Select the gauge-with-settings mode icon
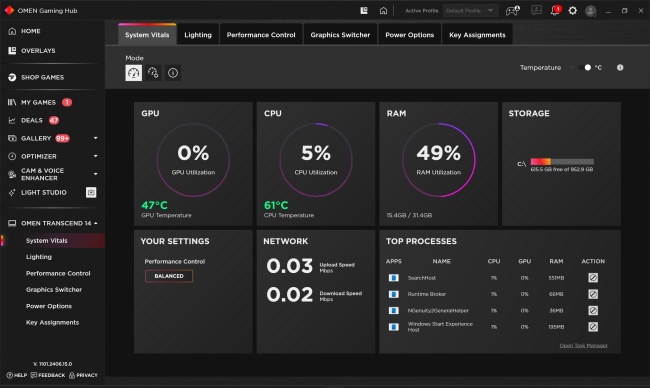 click(153, 73)
